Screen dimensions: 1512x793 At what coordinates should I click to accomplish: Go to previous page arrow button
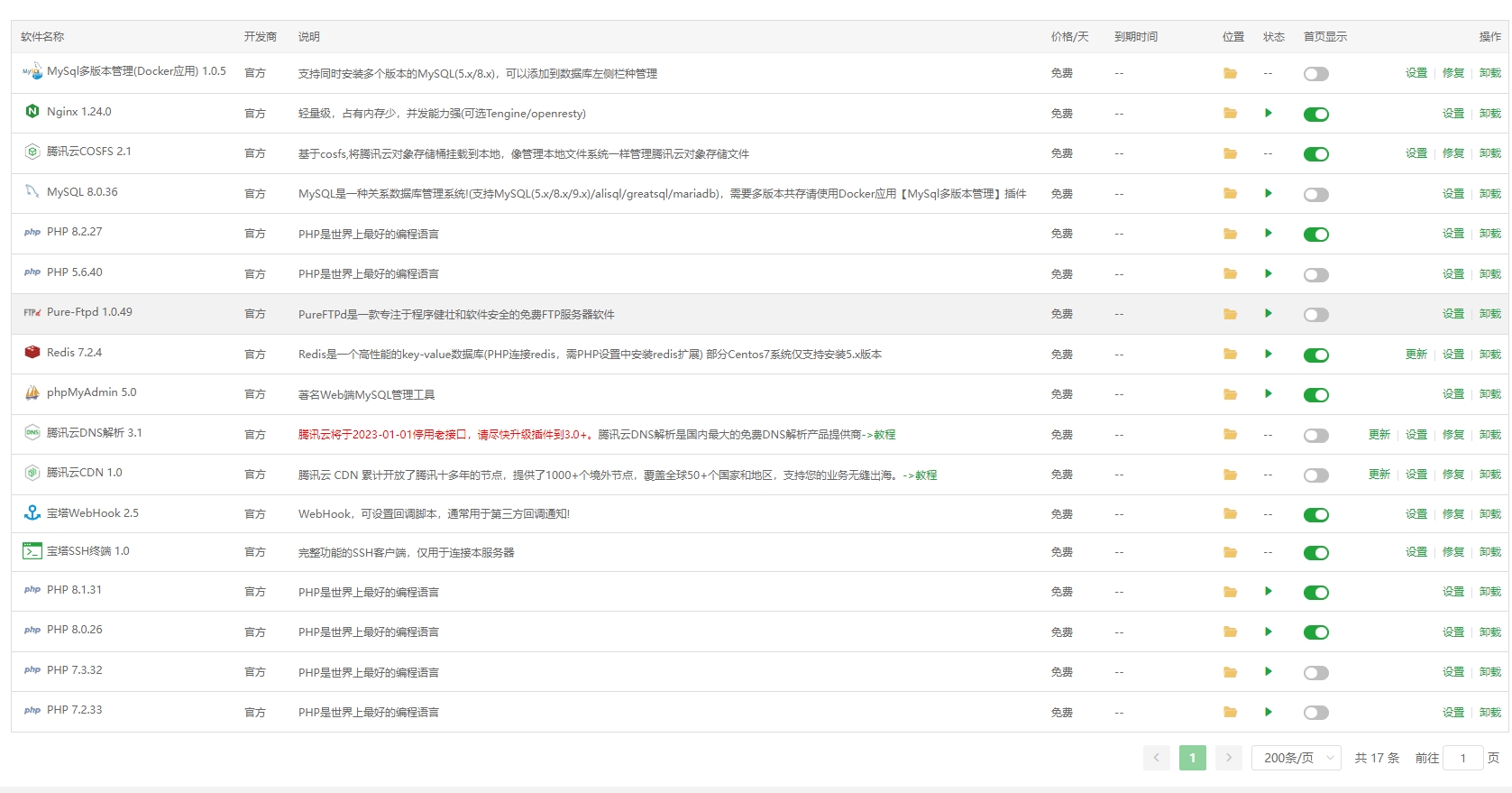click(1157, 758)
